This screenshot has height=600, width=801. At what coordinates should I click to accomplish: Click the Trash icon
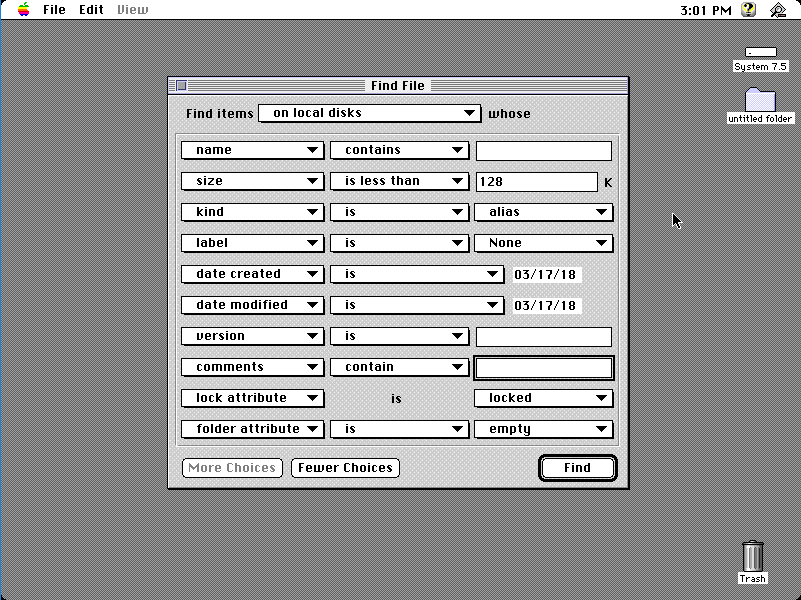753,556
